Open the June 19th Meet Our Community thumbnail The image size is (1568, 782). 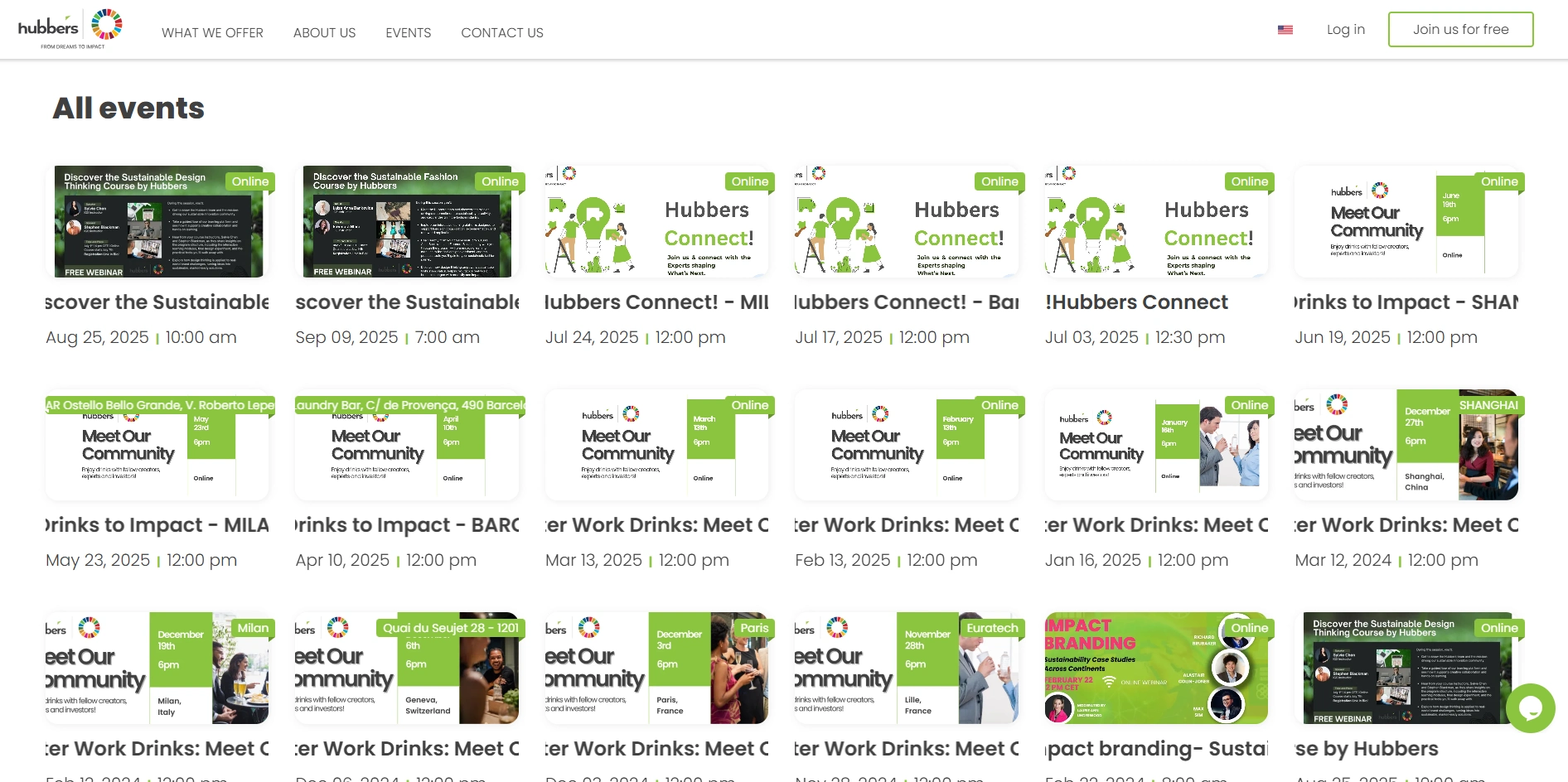(x=1406, y=221)
